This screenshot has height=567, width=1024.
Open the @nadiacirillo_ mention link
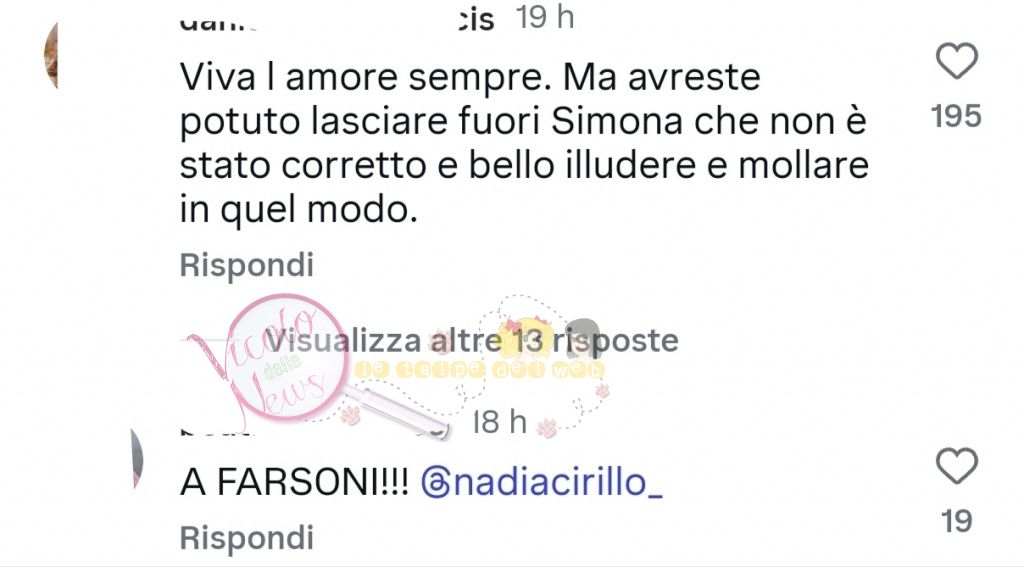[x=542, y=483]
